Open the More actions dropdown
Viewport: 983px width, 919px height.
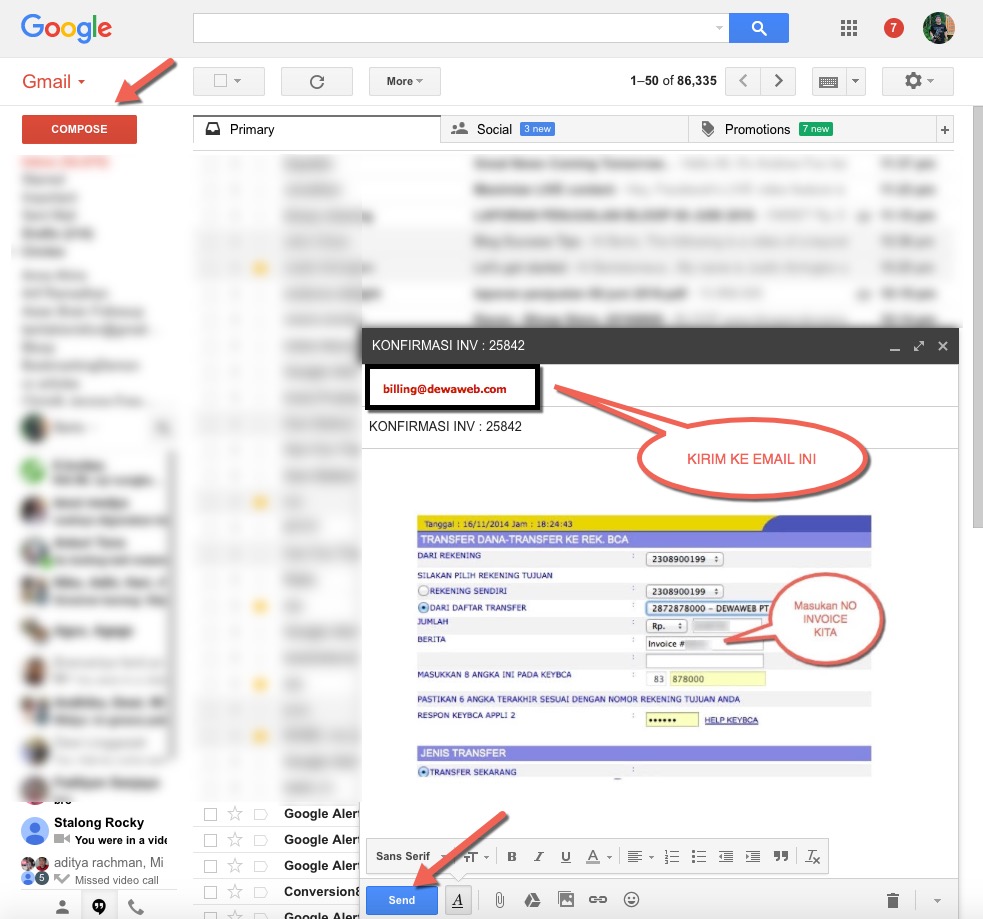(x=404, y=81)
